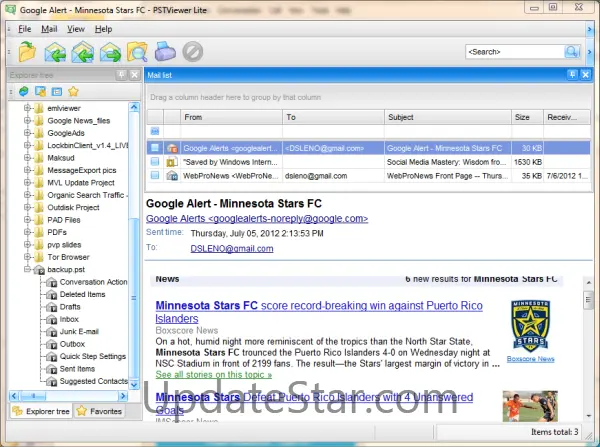This screenshot has height=447, width=600.
Task: Click the Print toolbar icon
Action: (166, 51)
